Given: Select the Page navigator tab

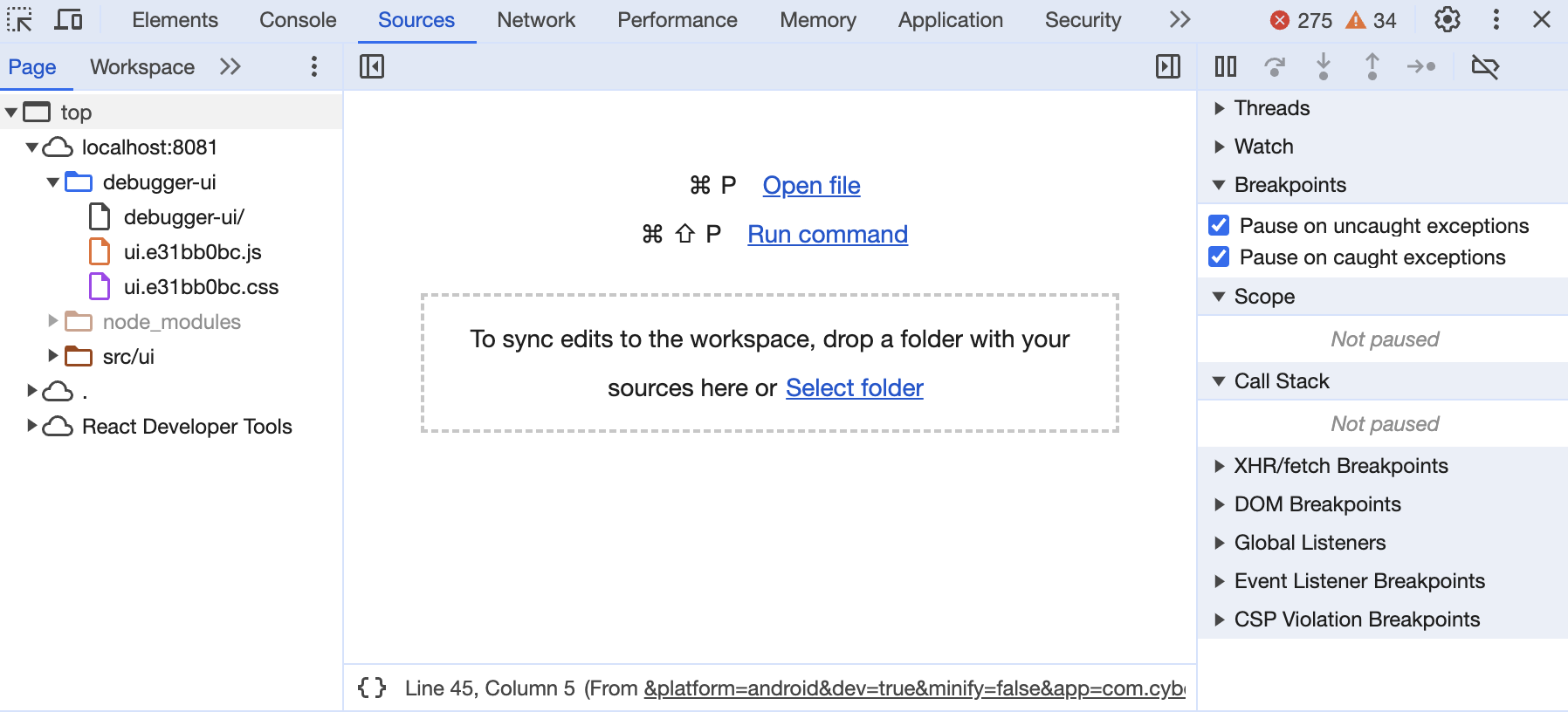Looking at the screenshot, I should click(32, 67).
